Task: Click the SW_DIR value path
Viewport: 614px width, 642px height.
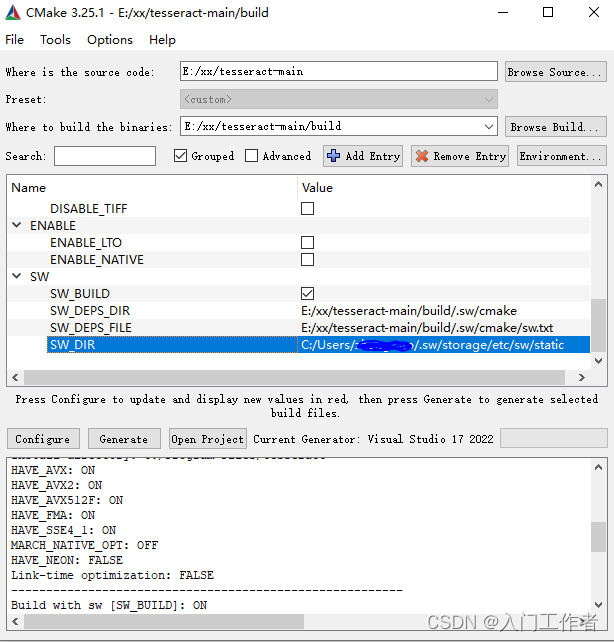Action: coord(432,345)
